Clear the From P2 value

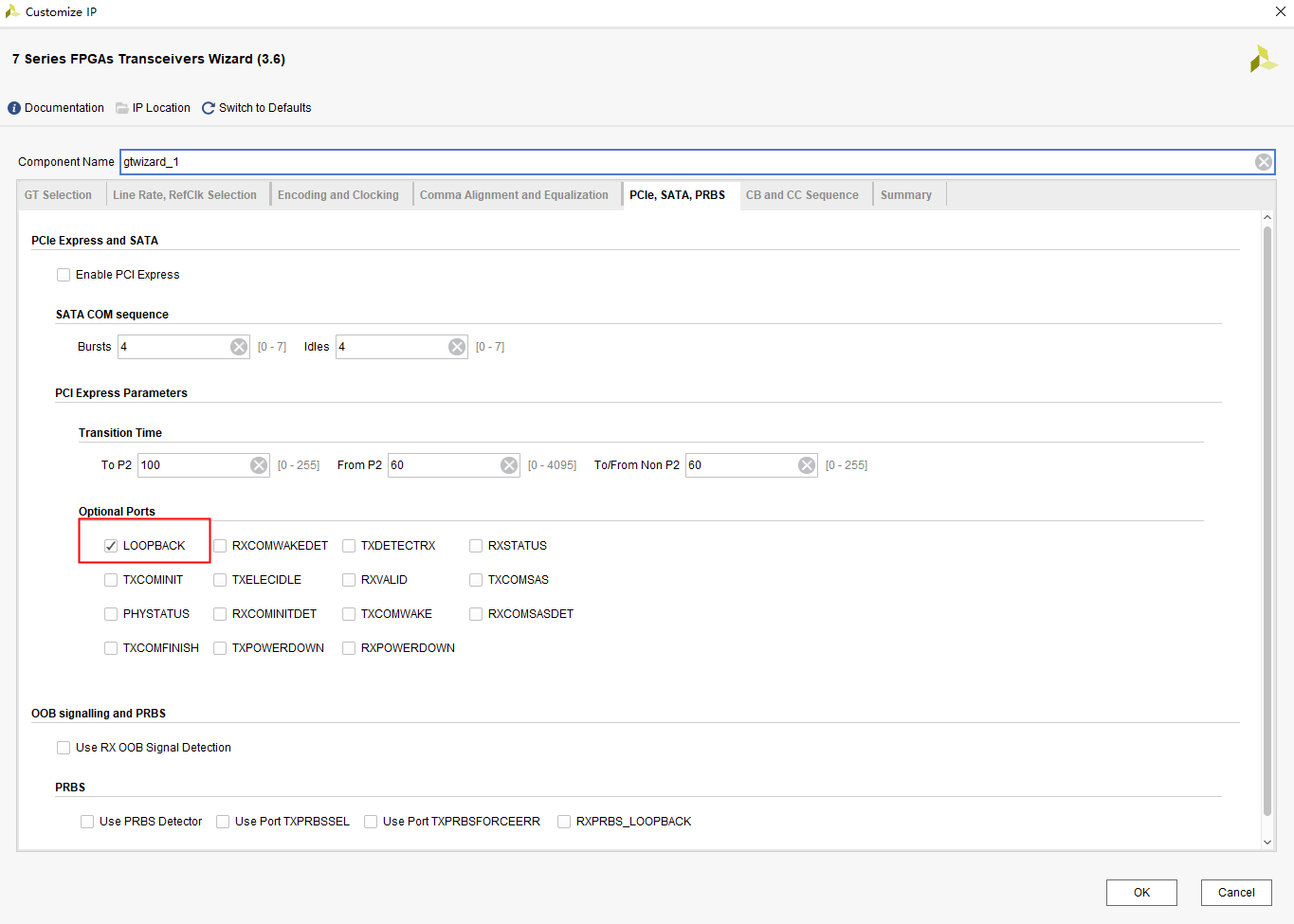509,465
